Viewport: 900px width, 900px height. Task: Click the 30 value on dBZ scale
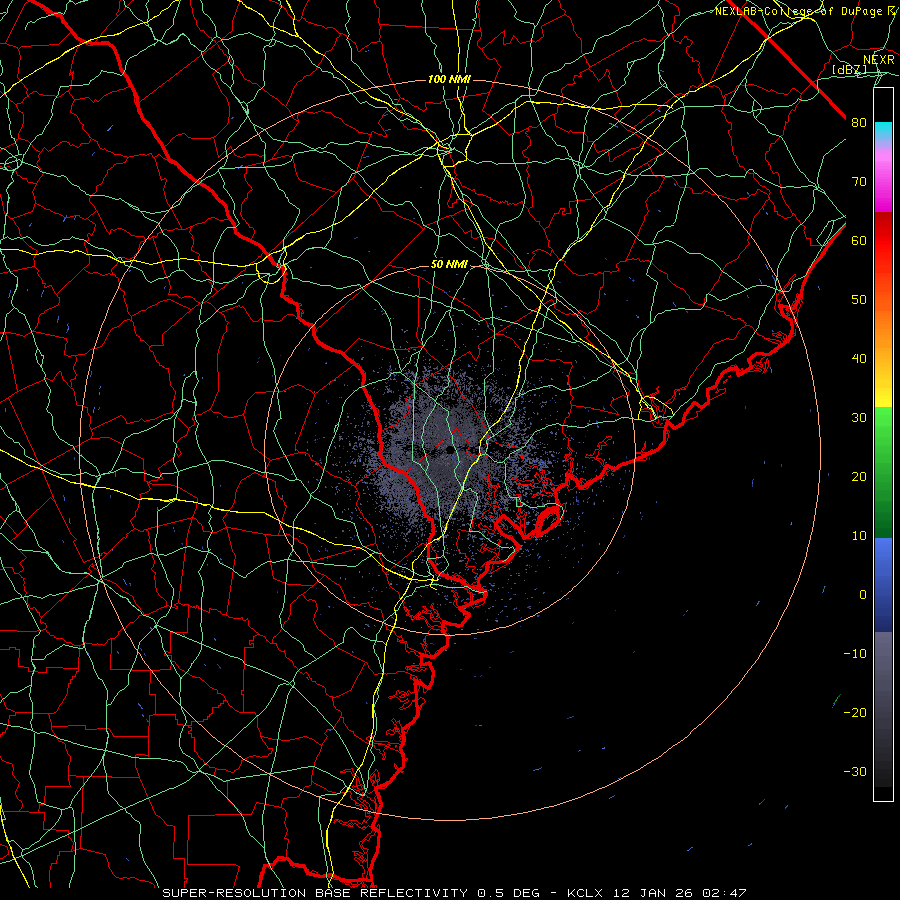coord(859,418)
